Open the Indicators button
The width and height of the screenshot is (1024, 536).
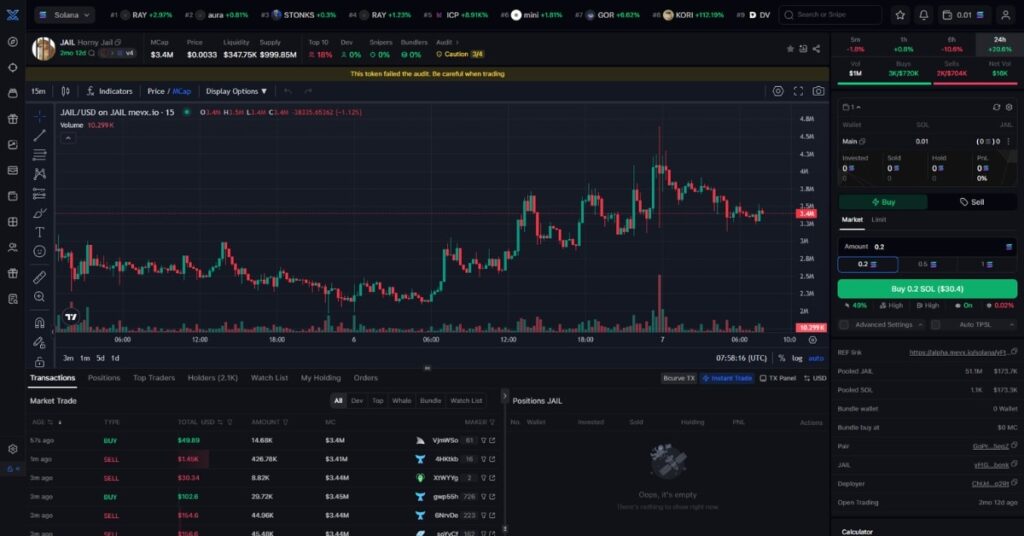[x=109, y=91]
